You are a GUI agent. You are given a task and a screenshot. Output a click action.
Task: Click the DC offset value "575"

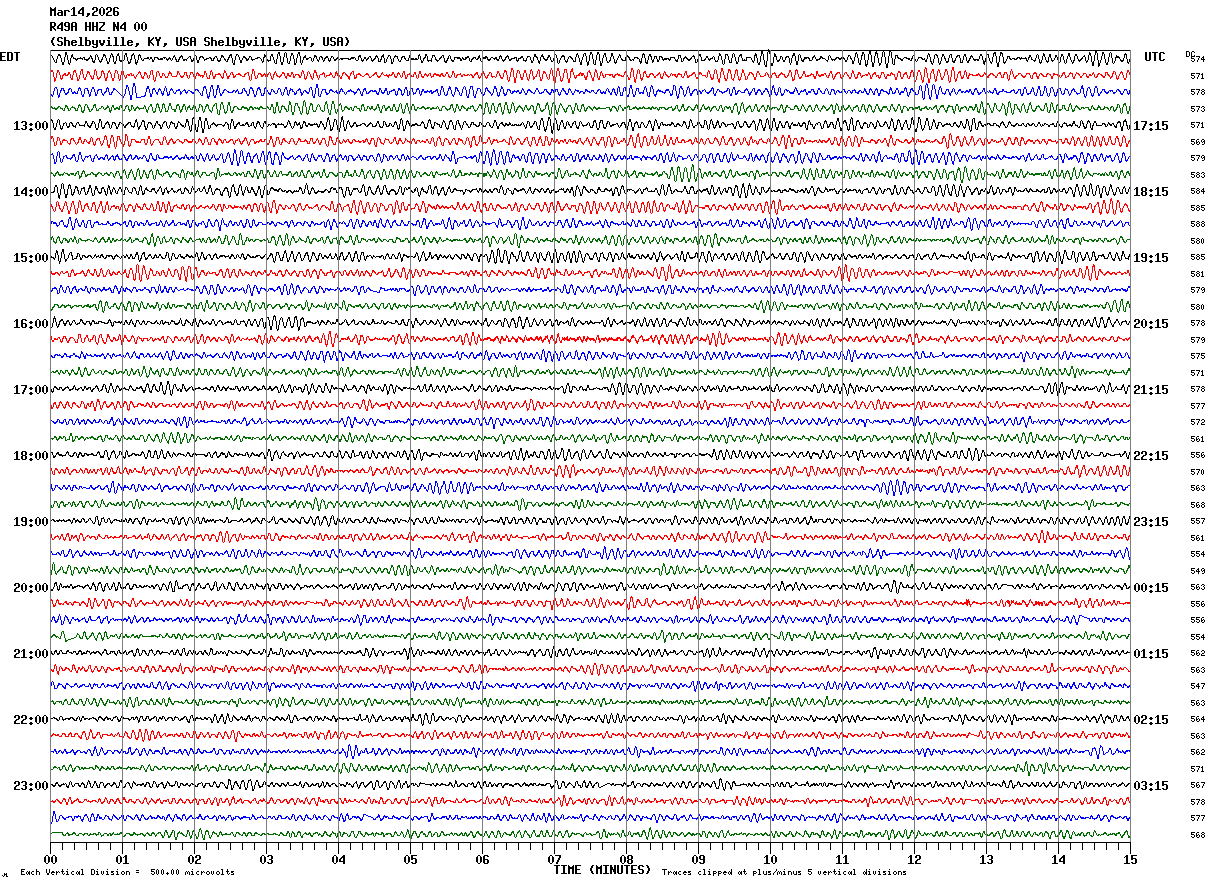pyautogui.click(x=1197, y=356)
